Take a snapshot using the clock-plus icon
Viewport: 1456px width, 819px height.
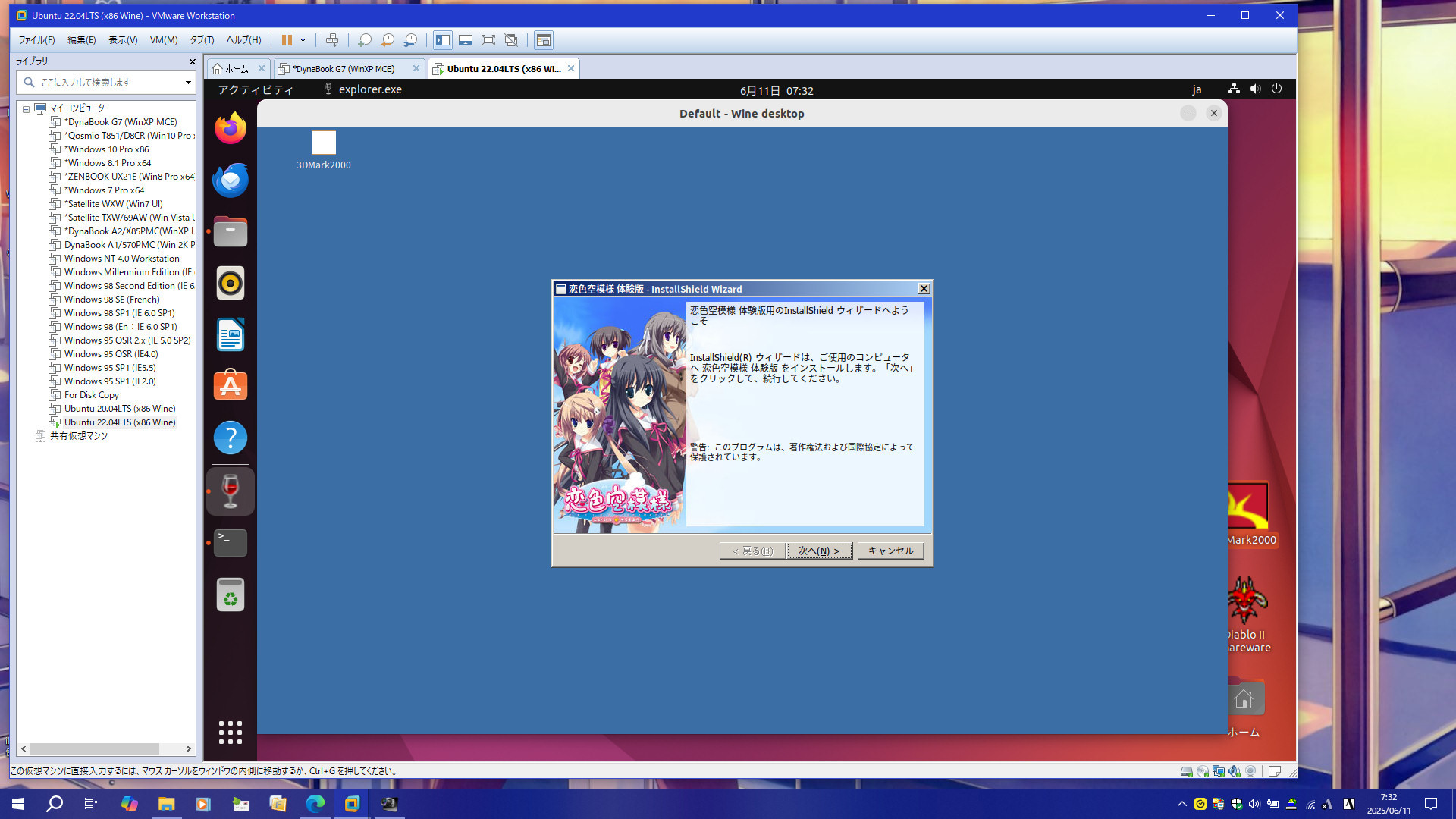(x=365, y=40)
